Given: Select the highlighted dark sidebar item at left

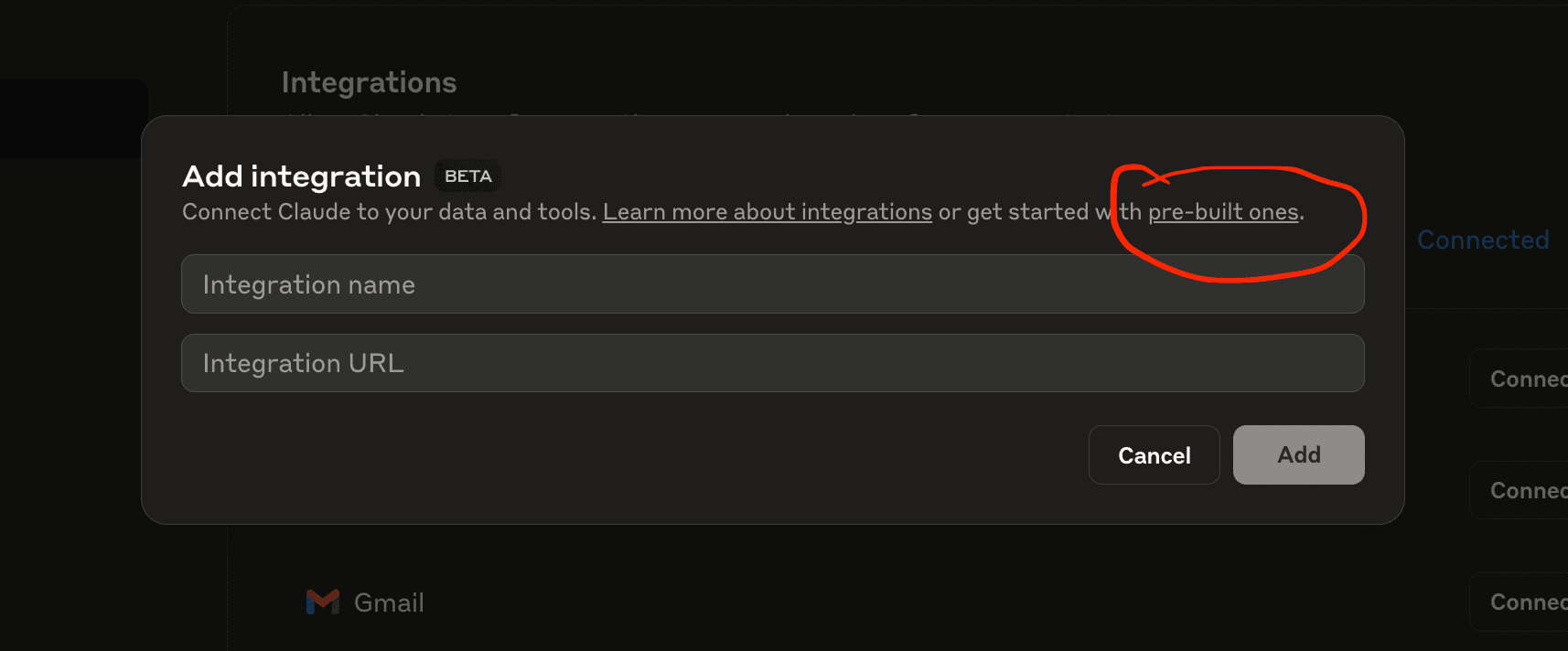Looking at the screenshot, I should click(73, 119).
